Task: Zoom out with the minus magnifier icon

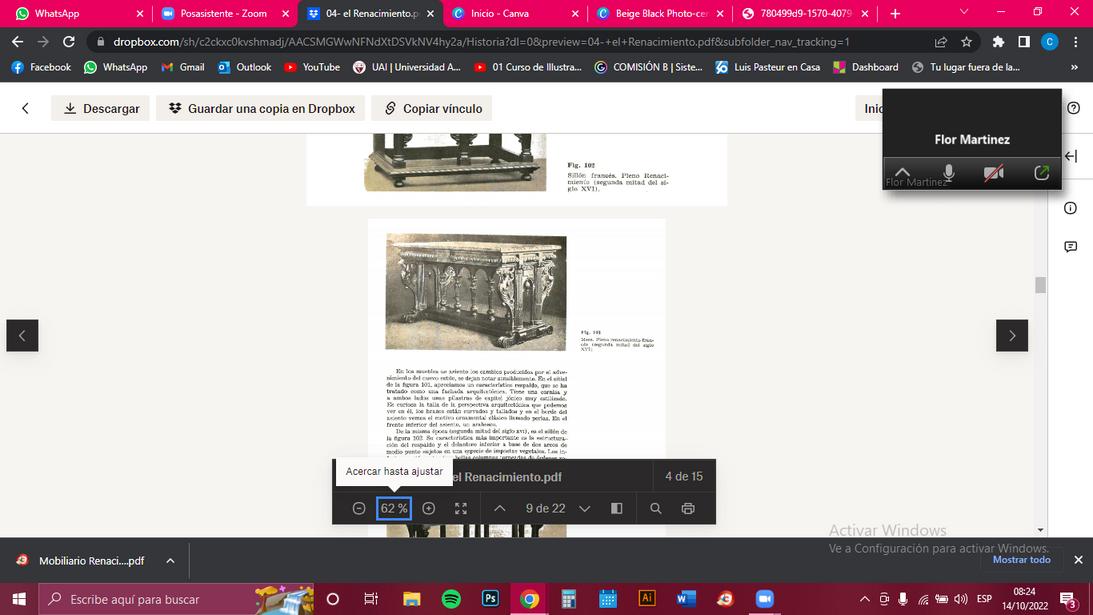Action: tap(358, 508)
